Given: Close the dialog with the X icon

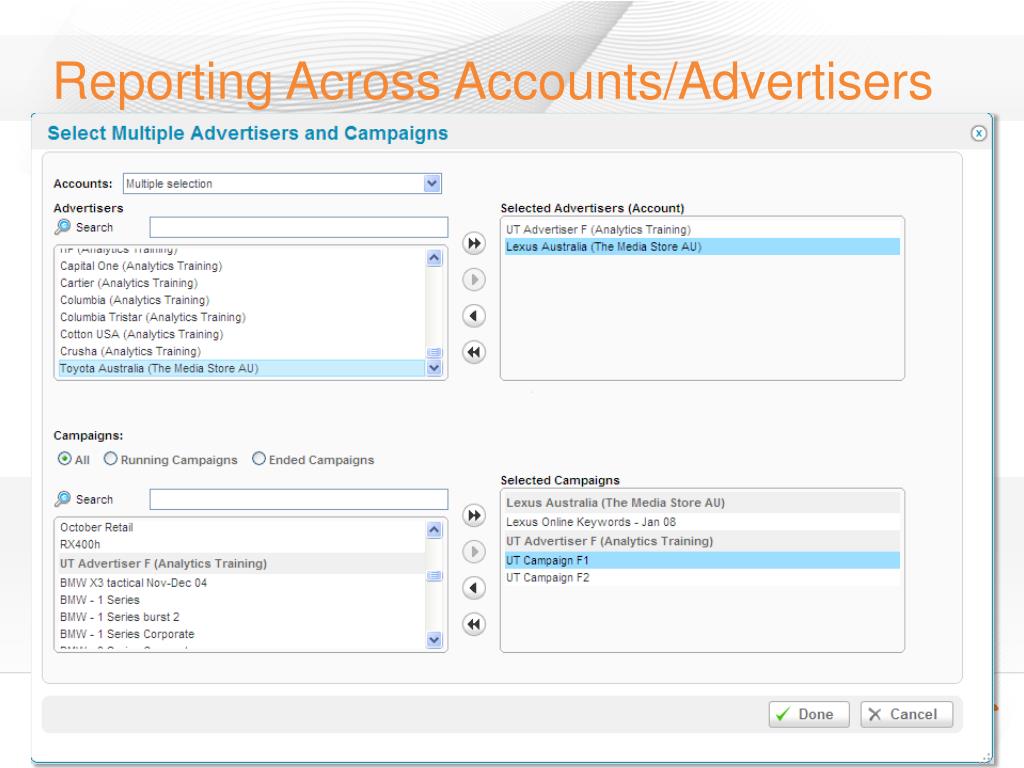Looking at the screenshot, I should coord(978,133).
